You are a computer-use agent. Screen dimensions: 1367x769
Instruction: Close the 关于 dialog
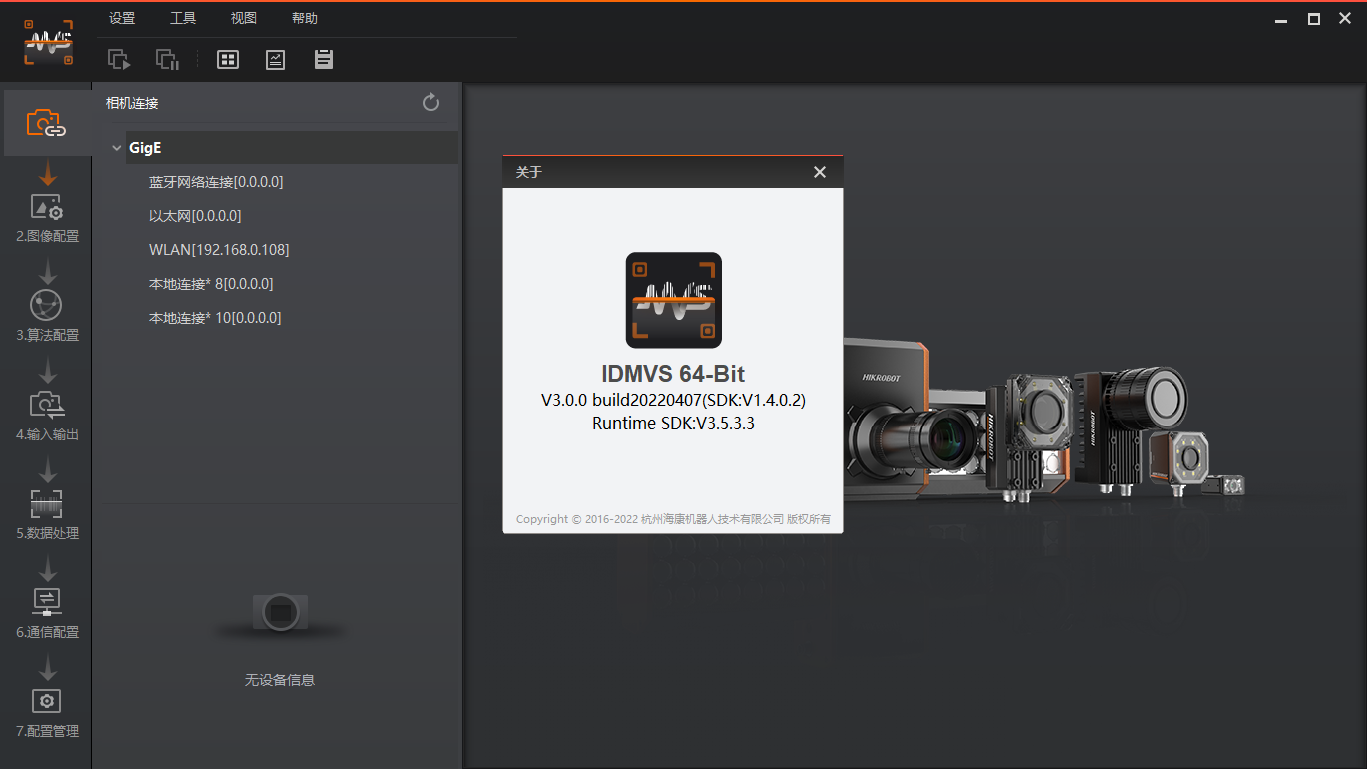(820, 172)
